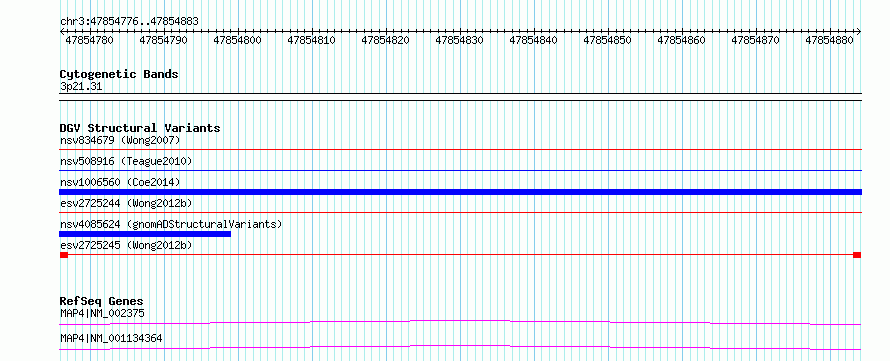Open variant esv2725245 (Wong2012b)
Image resolution: width=890 pixels, height=361 pixels.
click(x=126, y=245)
